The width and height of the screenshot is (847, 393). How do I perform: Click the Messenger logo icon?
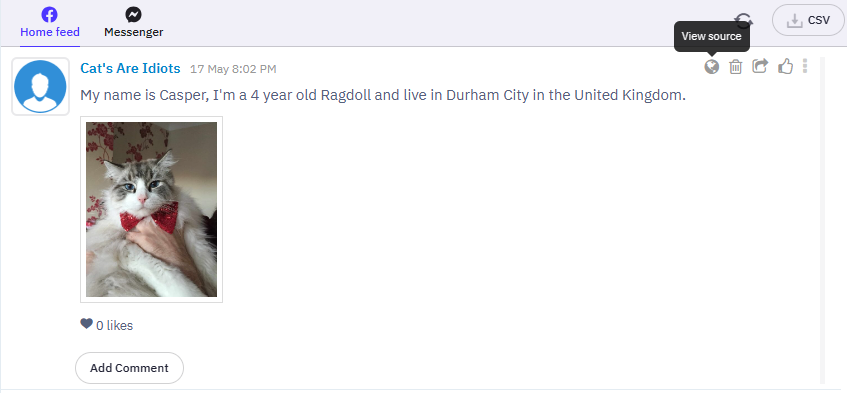click(x=133, y=14)
